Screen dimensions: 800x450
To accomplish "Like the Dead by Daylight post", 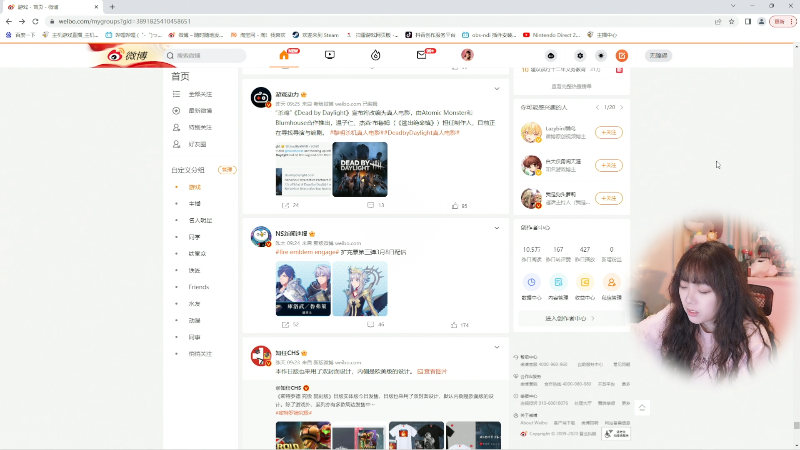I will [x=459, y=206].
